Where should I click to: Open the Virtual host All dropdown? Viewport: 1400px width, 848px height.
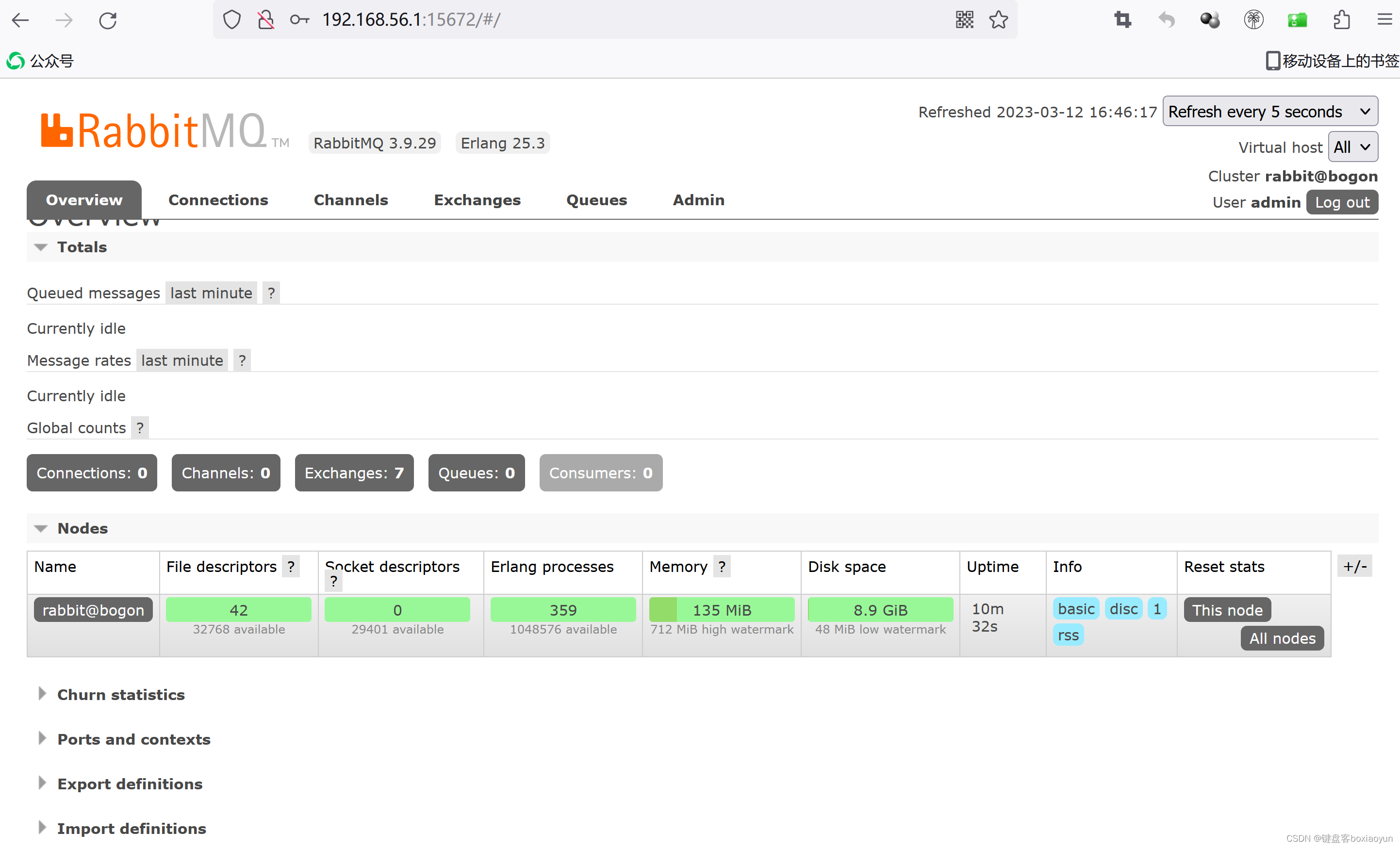point(1353,147)
